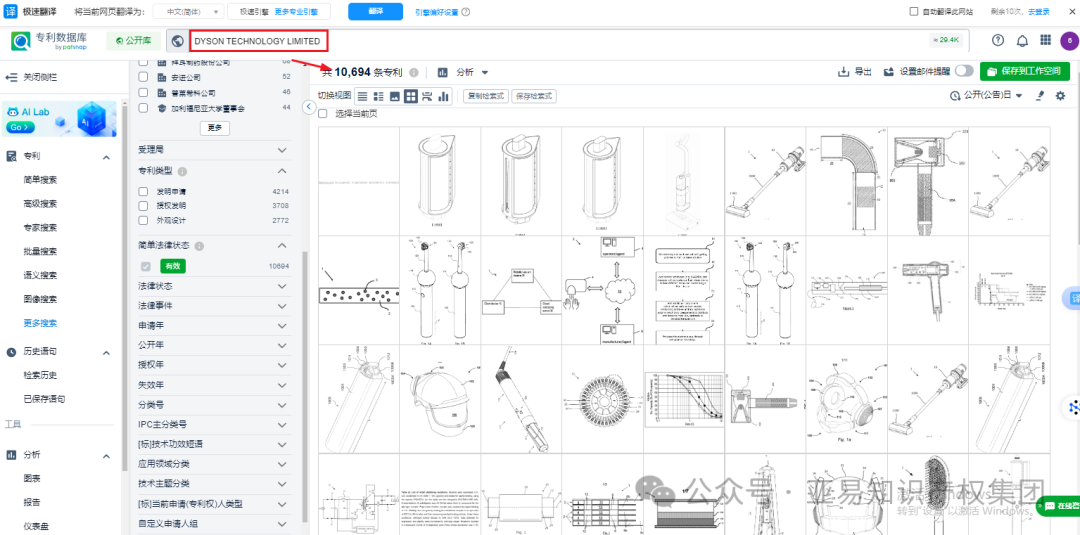Click the translation help icon by 引擎偏好设置
Viewport: 1080px width, 535px height.
click(x=466, y=12)
